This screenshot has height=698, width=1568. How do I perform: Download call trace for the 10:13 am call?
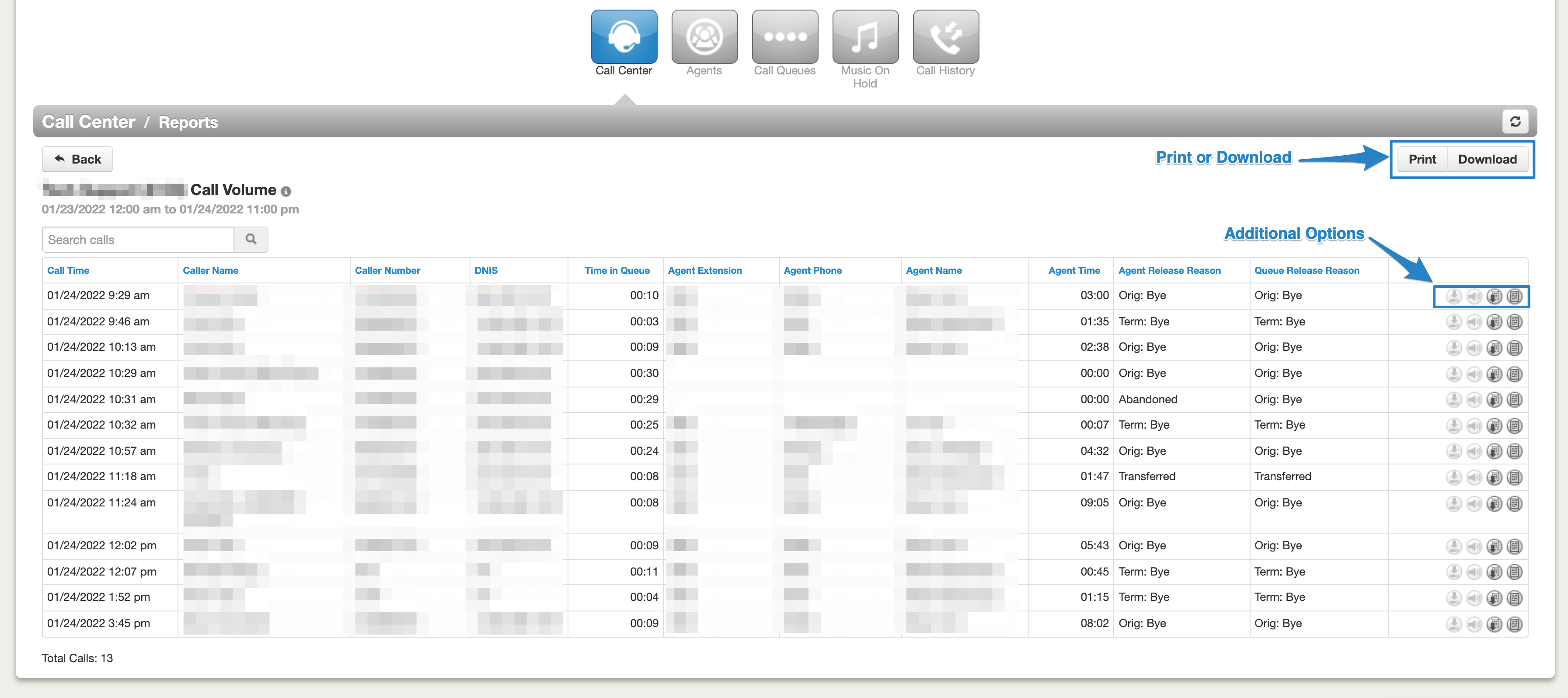(1494, 348)
